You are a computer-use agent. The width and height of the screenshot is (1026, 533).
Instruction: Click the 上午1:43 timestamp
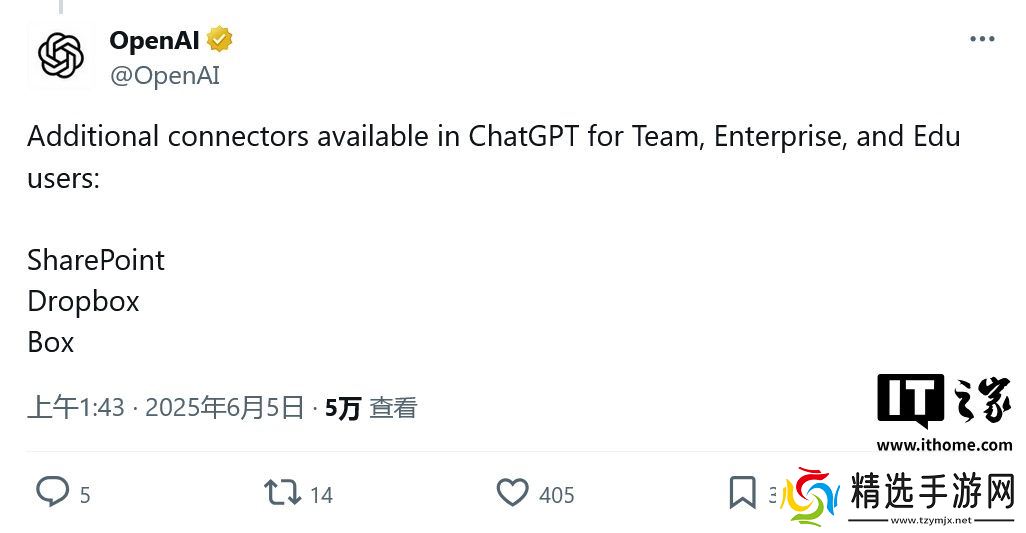tap(76, 408)
